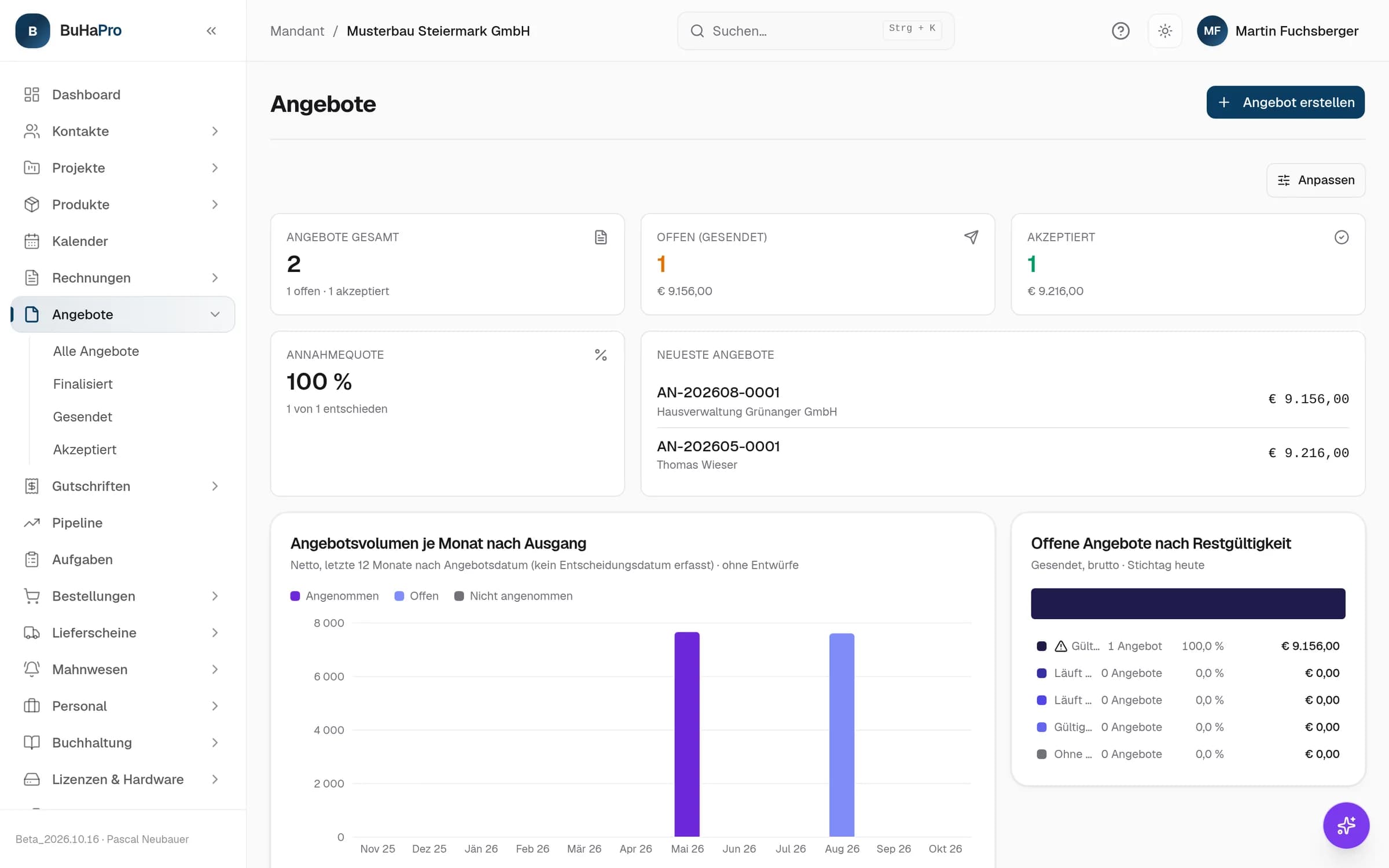Open Finalisiert submenu item
This screenshot has width=1389, height=868.
(x=83, y=384)
